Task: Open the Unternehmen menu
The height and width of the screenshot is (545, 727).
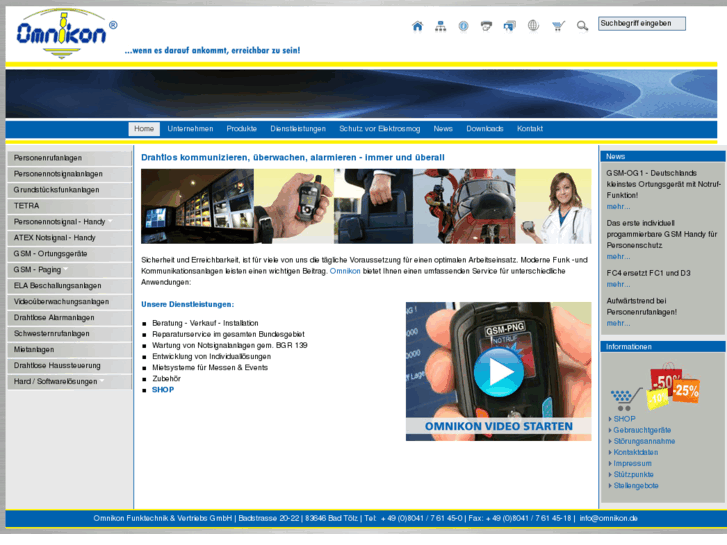Action: tap(190, 129)
